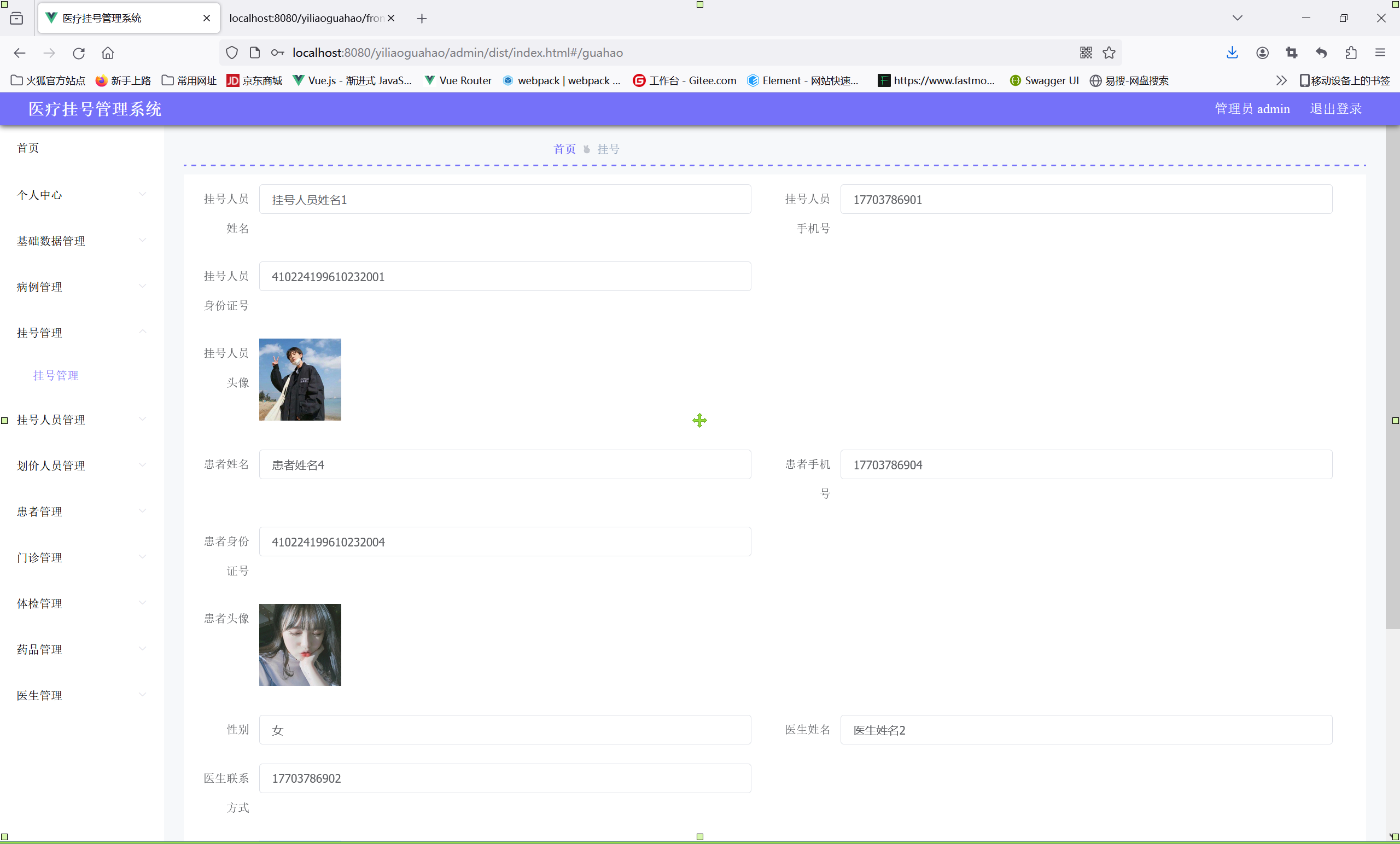Screen dimensions: 1400x844
Task: Click the 患者头像 thumbnail image
Action: 300,644
